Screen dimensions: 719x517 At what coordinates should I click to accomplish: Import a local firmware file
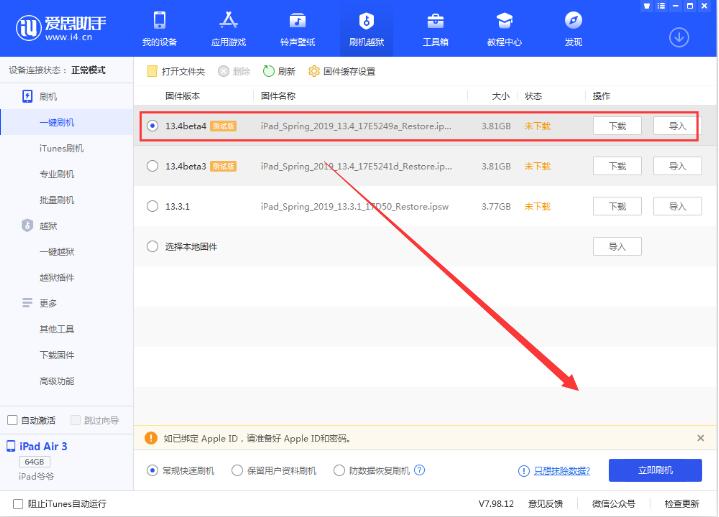coord(617,246)
